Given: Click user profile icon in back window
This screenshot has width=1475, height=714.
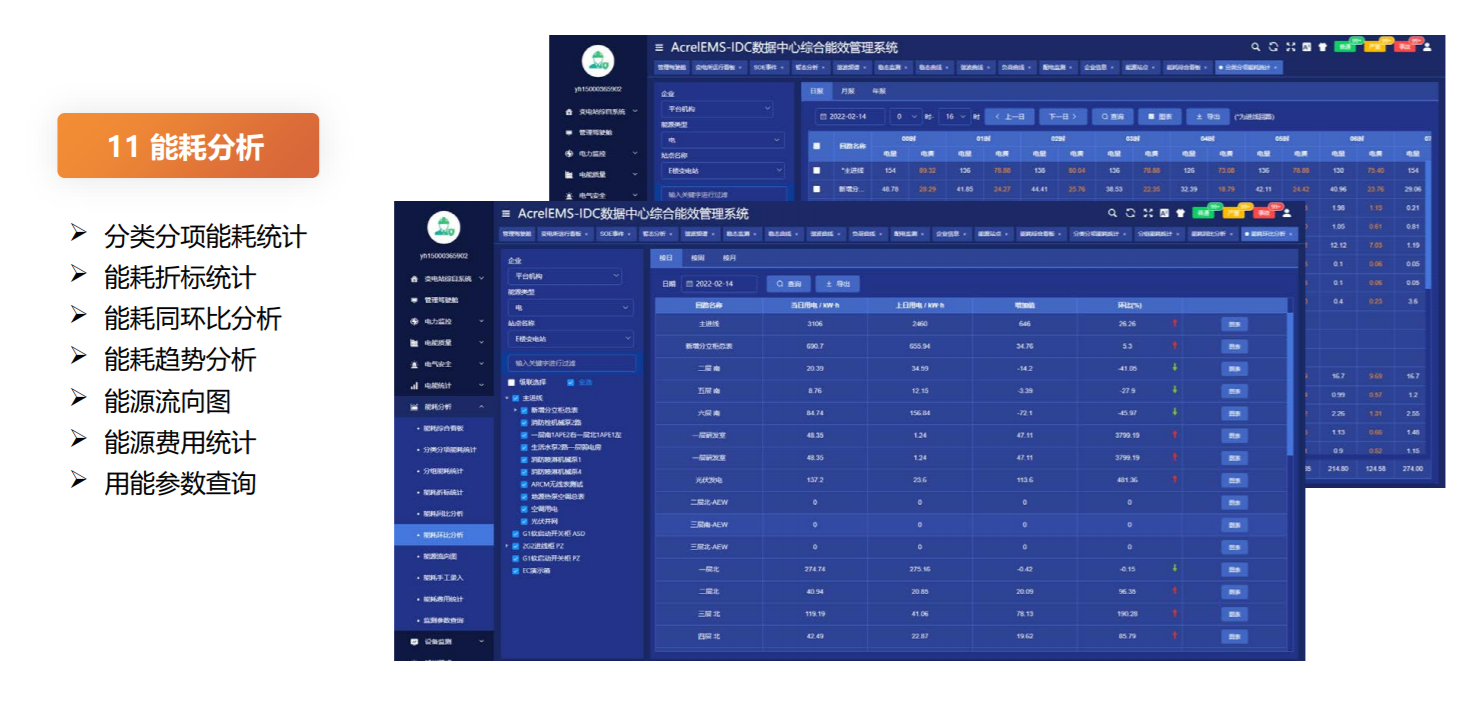Looking at the screenshot, I should pos(1427,46).
